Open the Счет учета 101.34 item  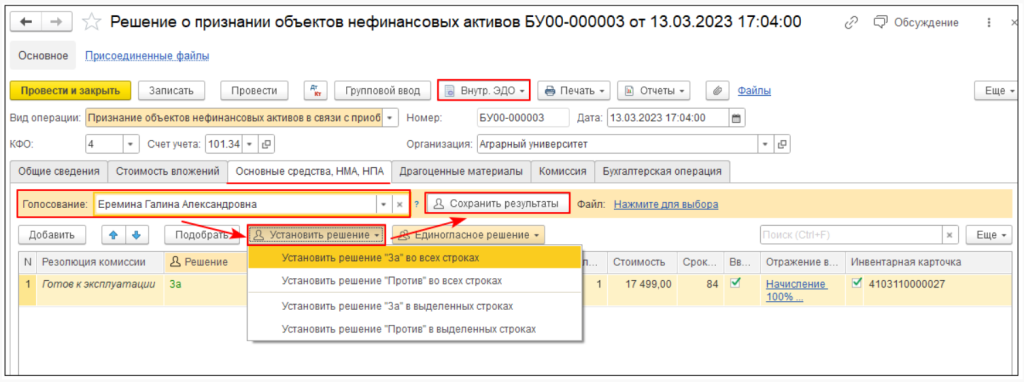coord(267,144)
